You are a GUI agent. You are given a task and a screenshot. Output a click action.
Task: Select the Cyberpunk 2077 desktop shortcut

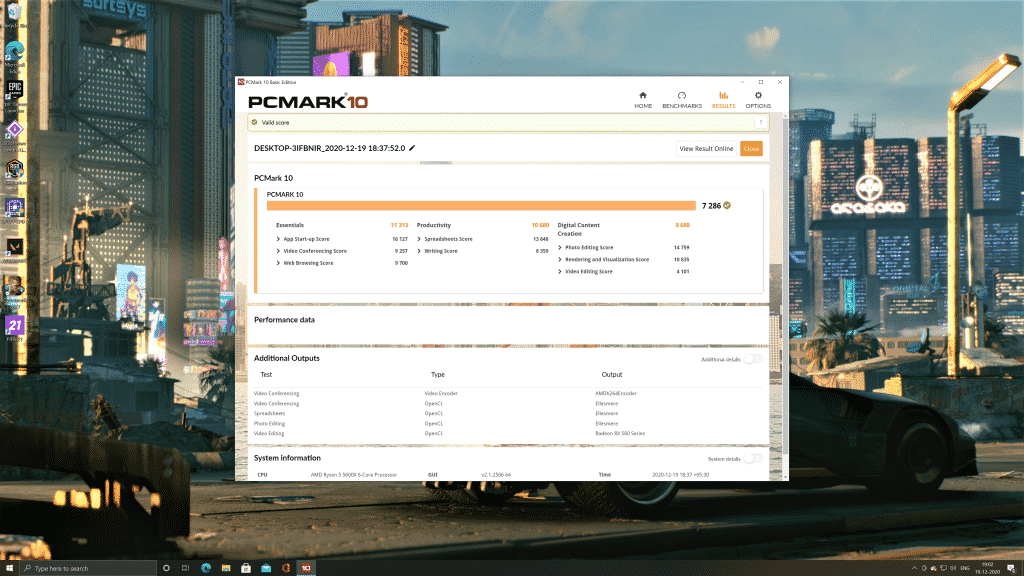pyautogui.click(x=14, y=291)
